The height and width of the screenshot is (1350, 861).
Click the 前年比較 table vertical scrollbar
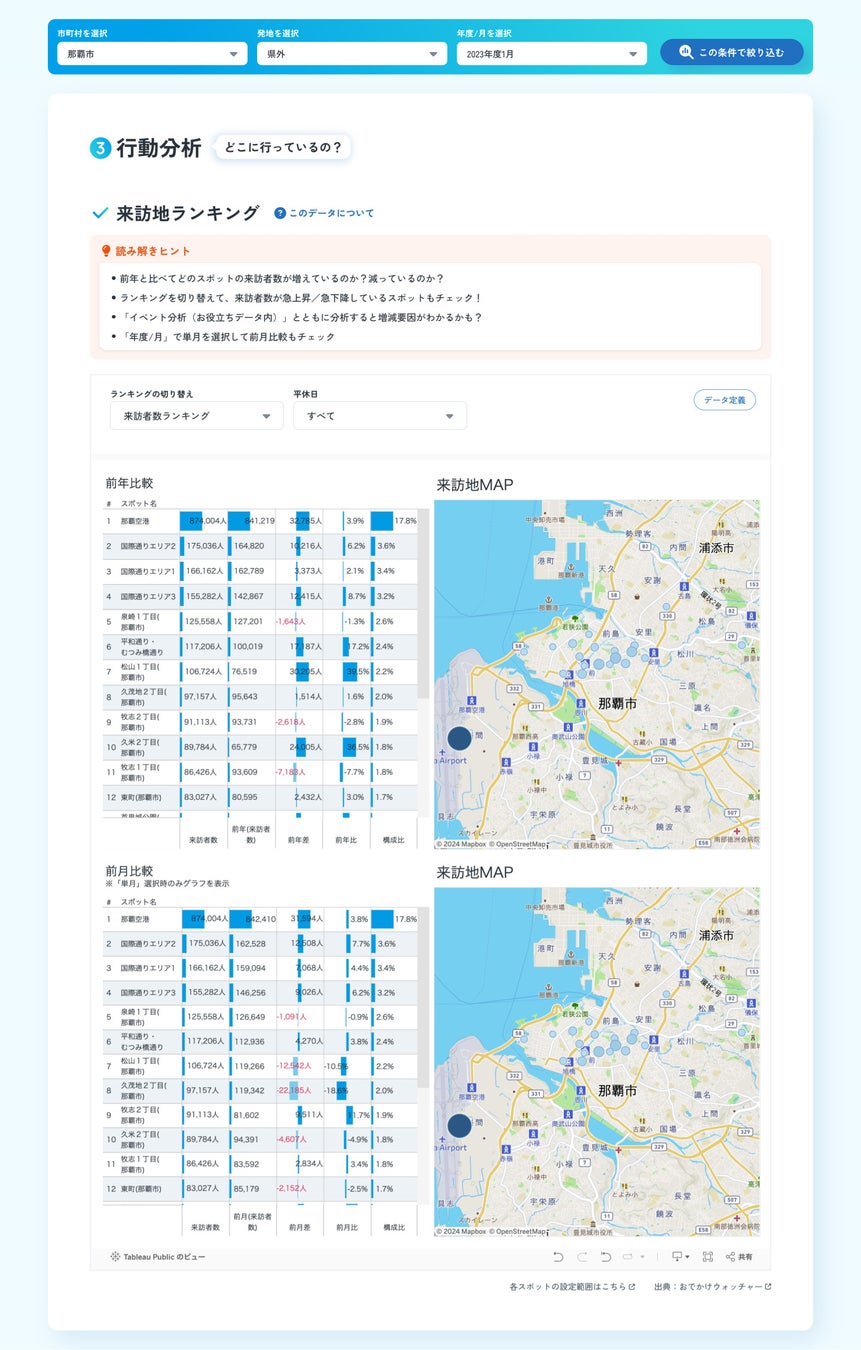click(x=424, y=603)
